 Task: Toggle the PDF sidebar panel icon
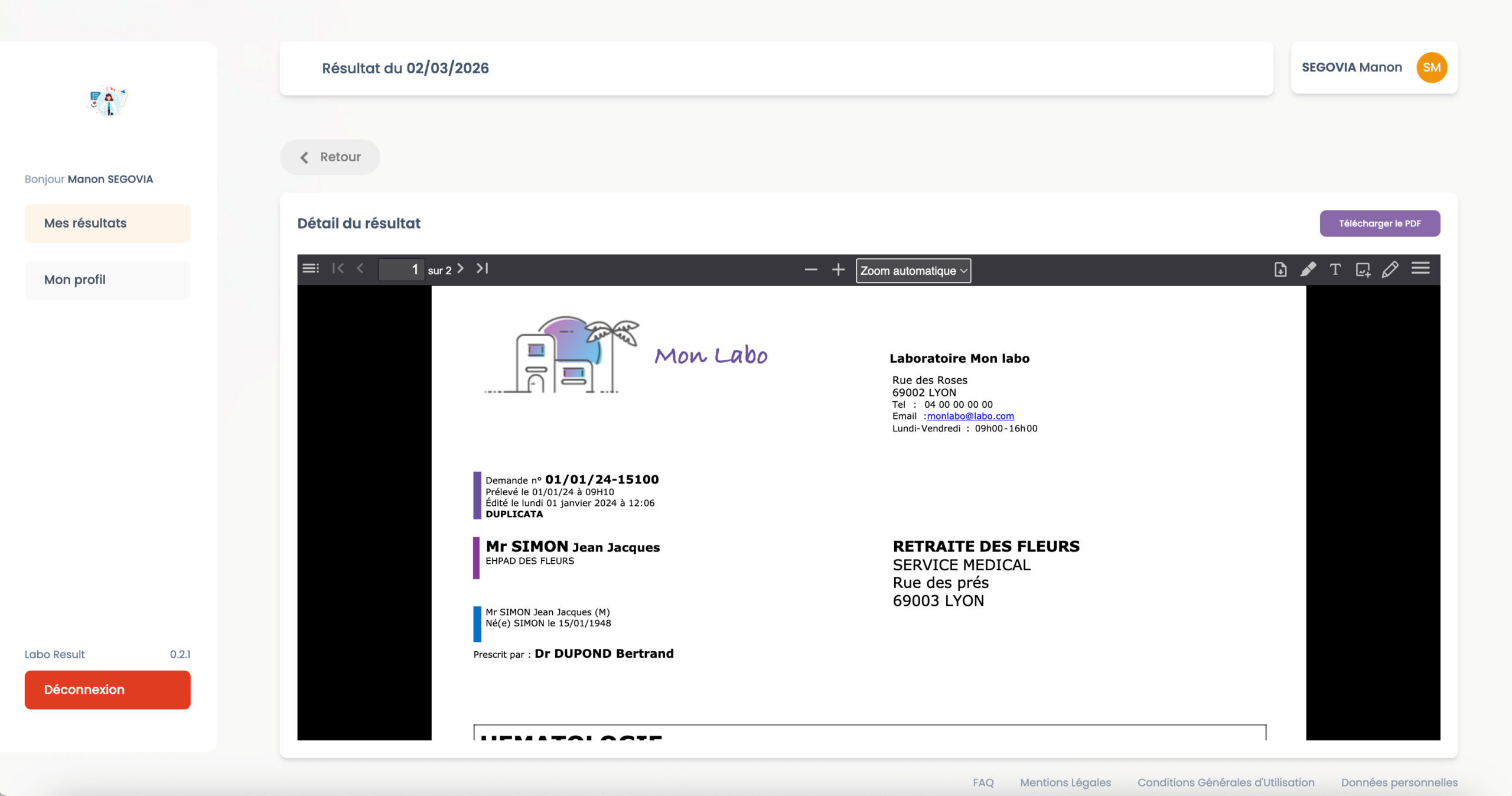click(x=311, y=269)
